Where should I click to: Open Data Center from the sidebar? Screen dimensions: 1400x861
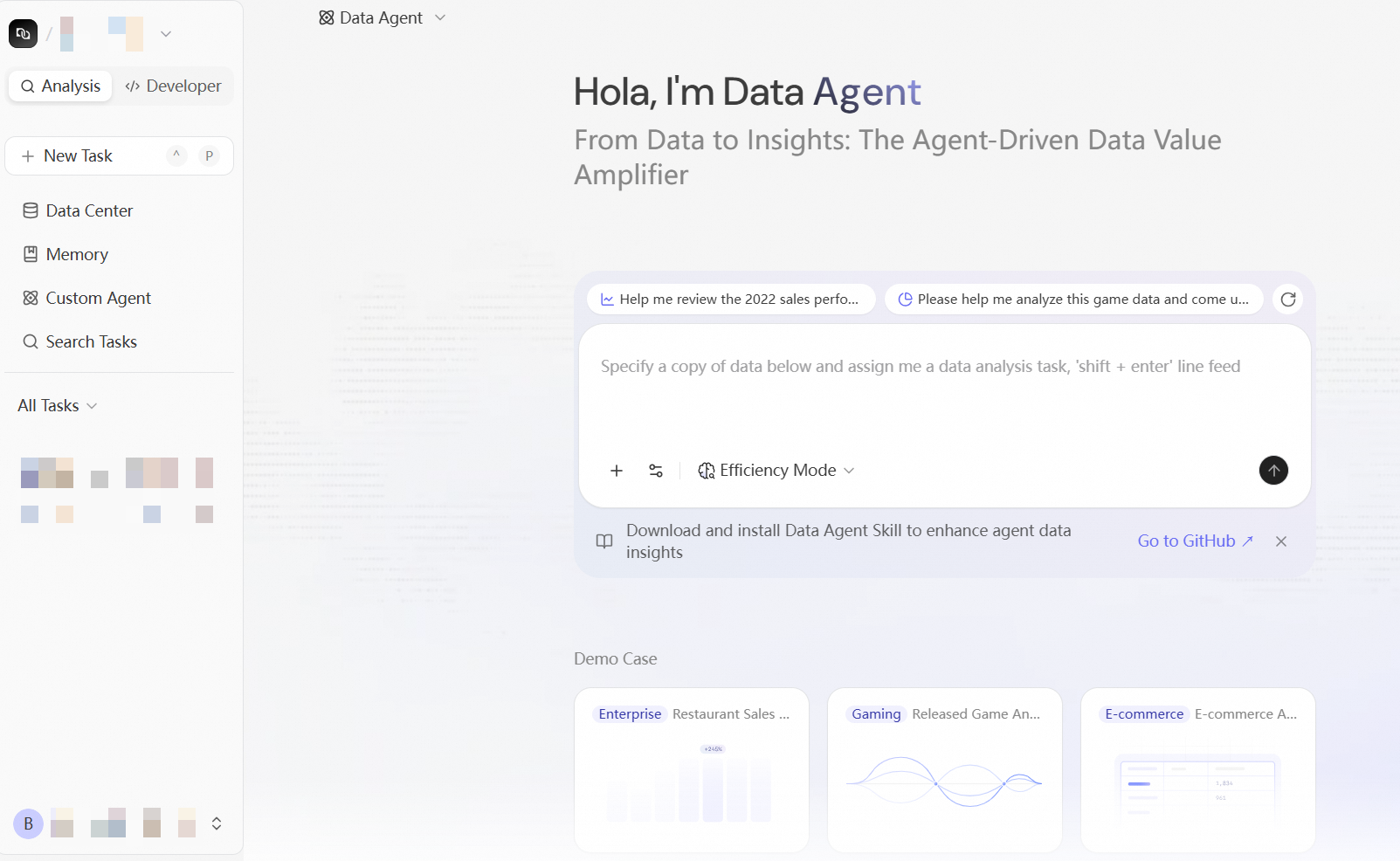pyautogui.click(x=119, y=210)
